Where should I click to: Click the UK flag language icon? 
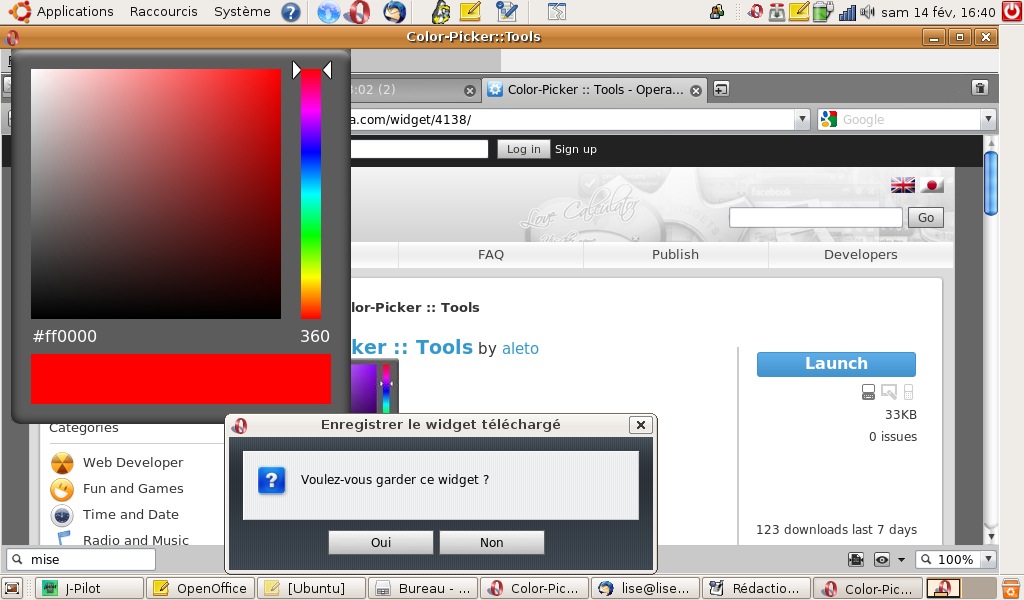902,185
